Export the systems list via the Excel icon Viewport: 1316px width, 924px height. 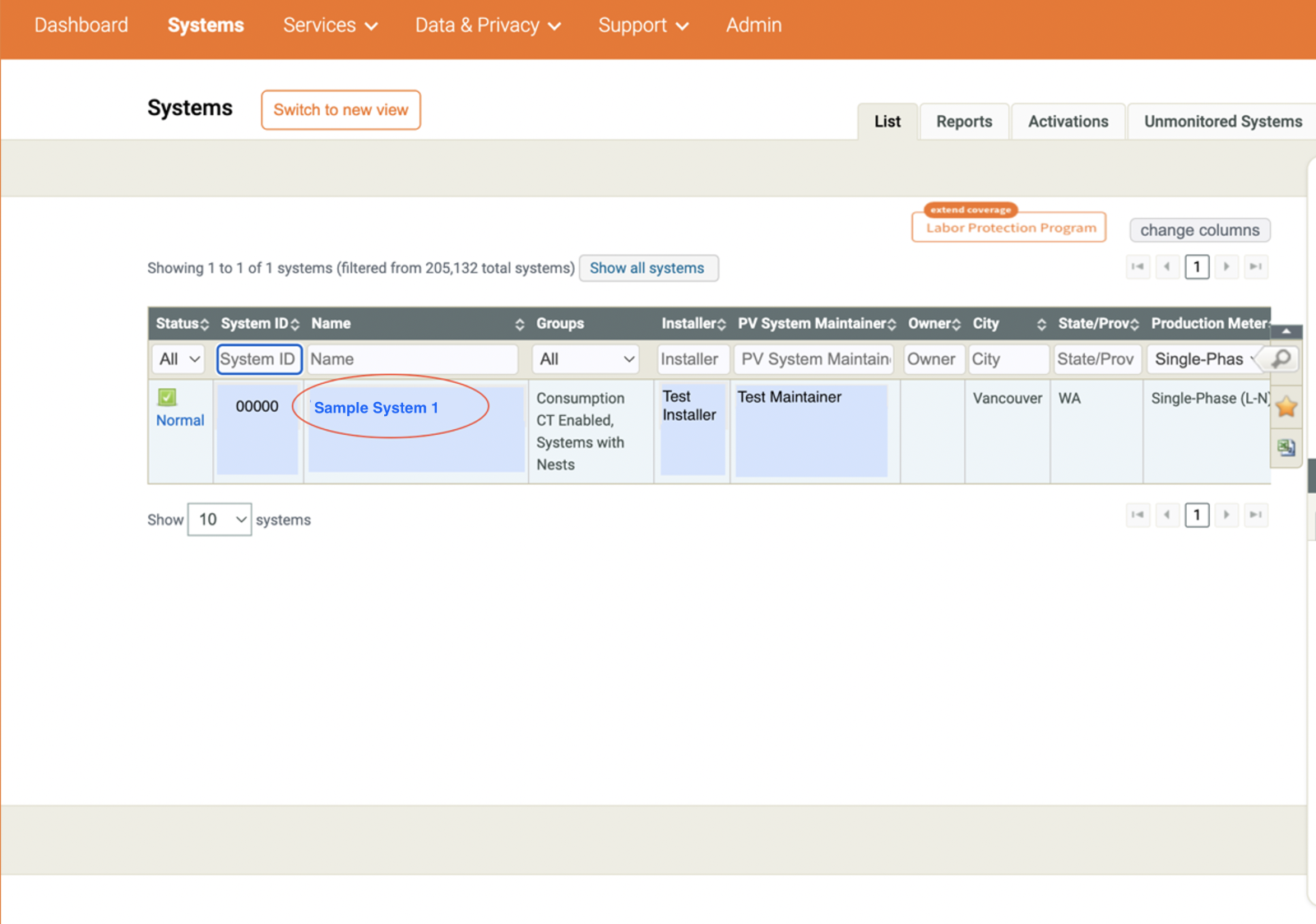coord(1286,448)
